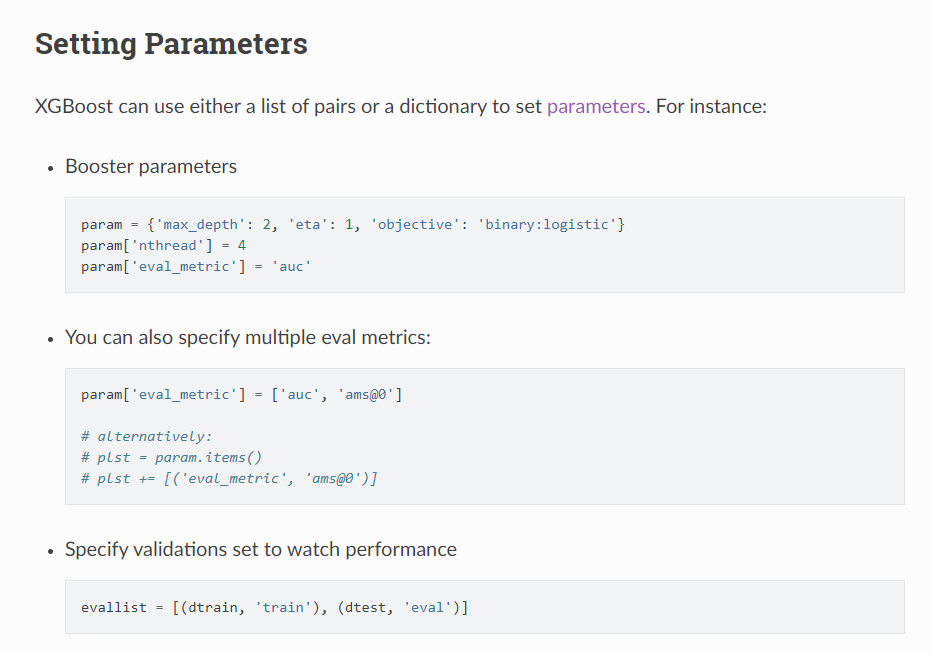Click the "# alternatively:" comment line
The width and height of the screenshot is (931, 653).
pyautogui.click(x=147, y=436)
